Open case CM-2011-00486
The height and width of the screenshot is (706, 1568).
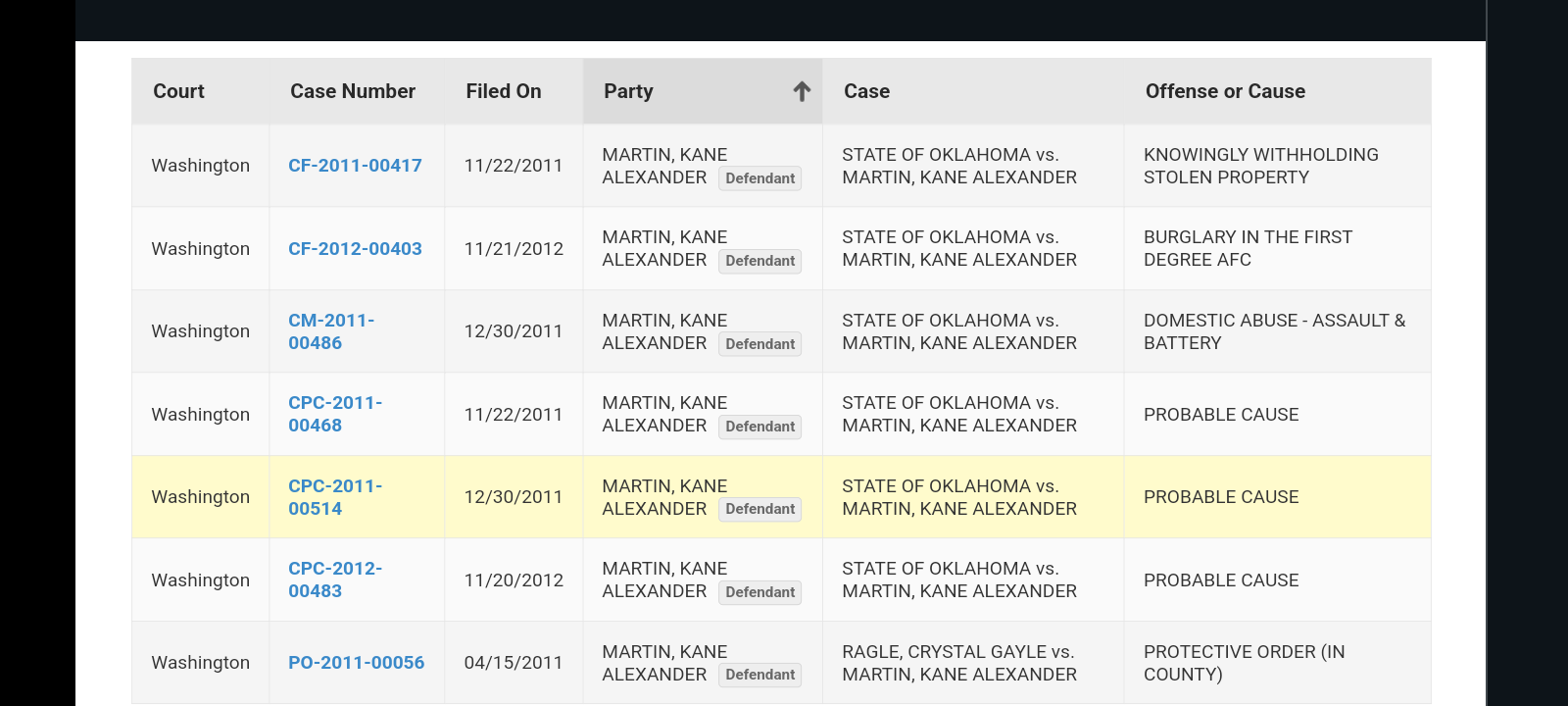coord(331,331)
